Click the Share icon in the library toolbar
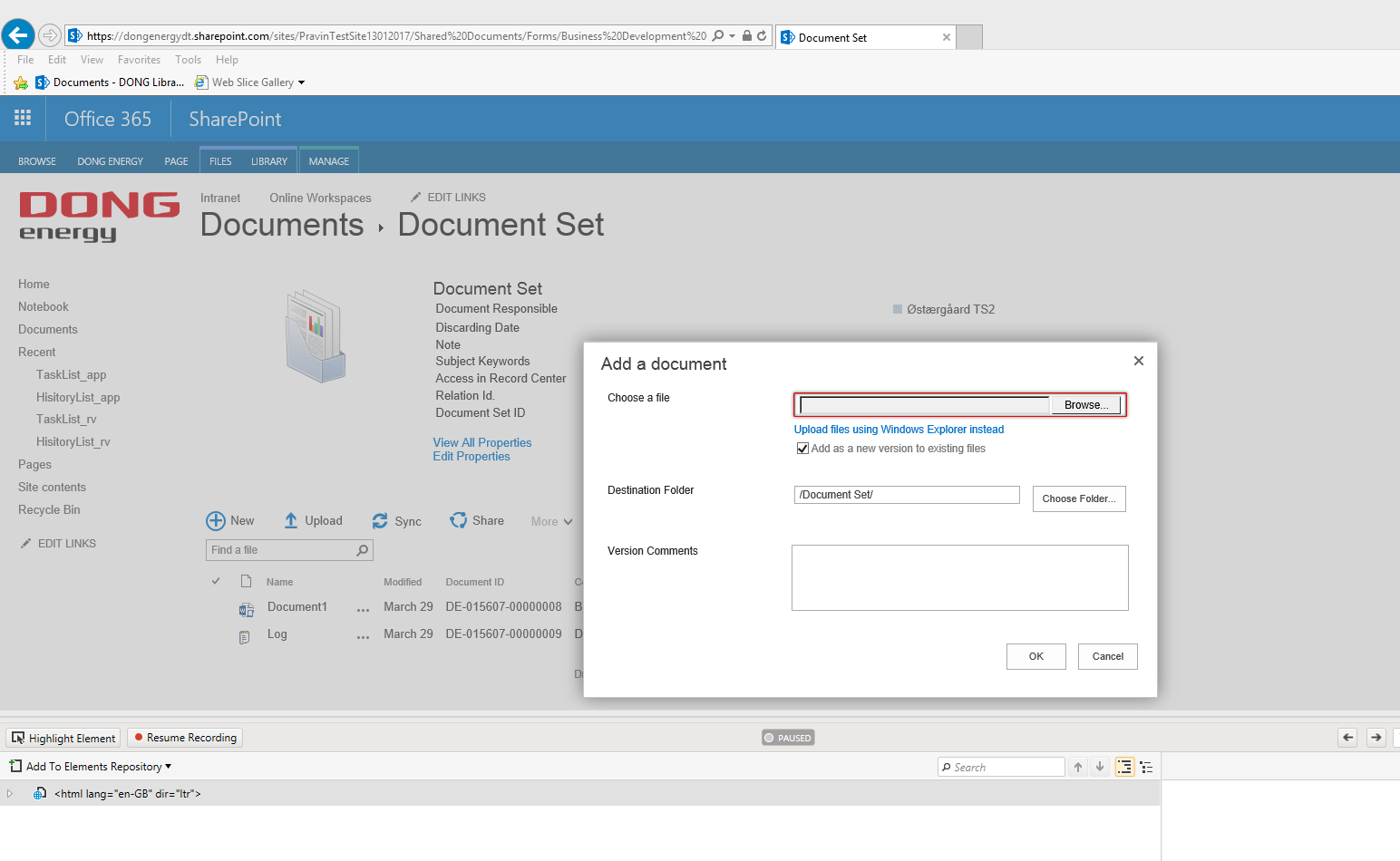 click(459, 520)
